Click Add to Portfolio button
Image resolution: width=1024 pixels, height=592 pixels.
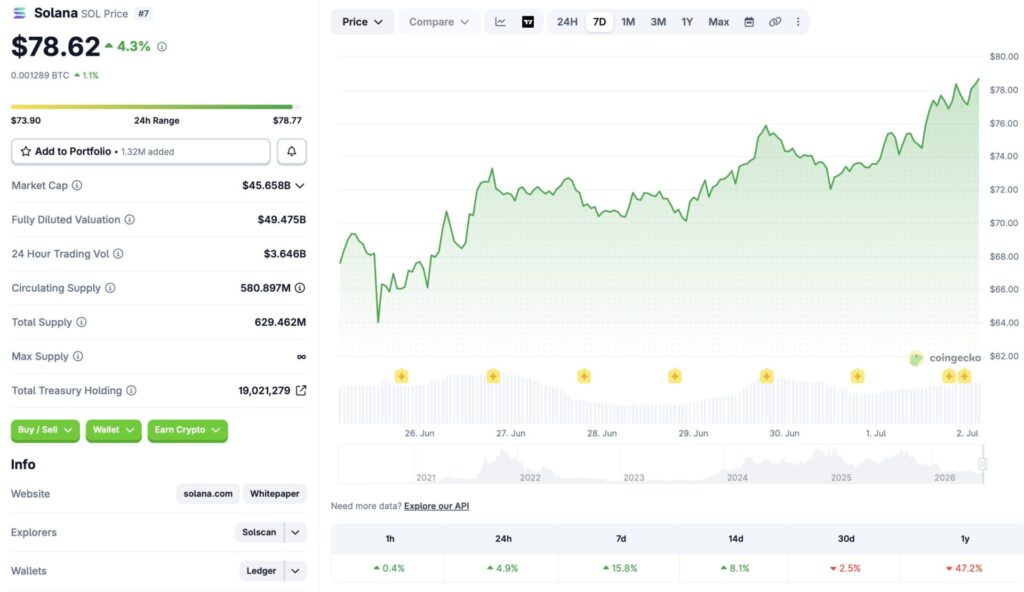click(140, 151)
